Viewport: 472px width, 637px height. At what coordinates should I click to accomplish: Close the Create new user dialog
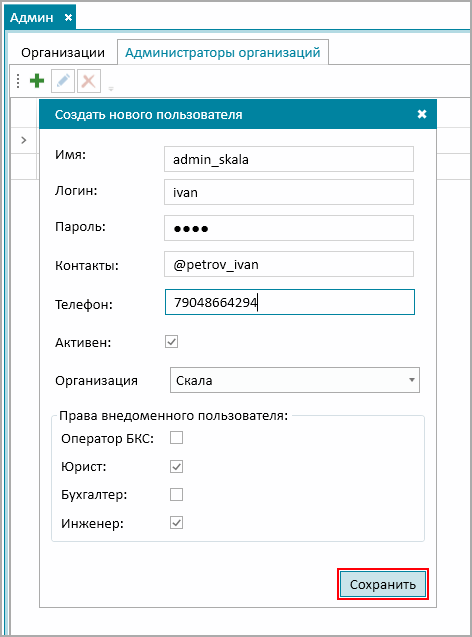point(422,114)
